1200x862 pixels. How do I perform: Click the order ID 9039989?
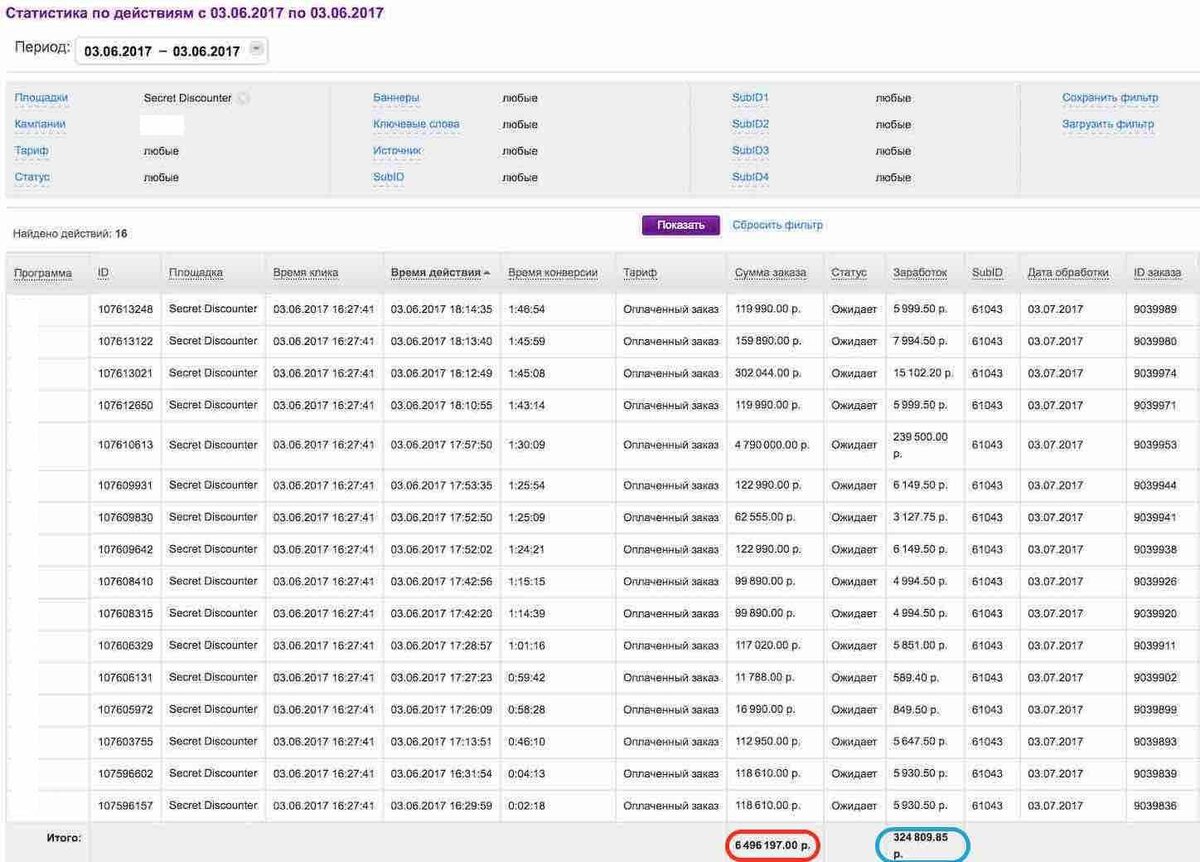[x=1155, y=309]
